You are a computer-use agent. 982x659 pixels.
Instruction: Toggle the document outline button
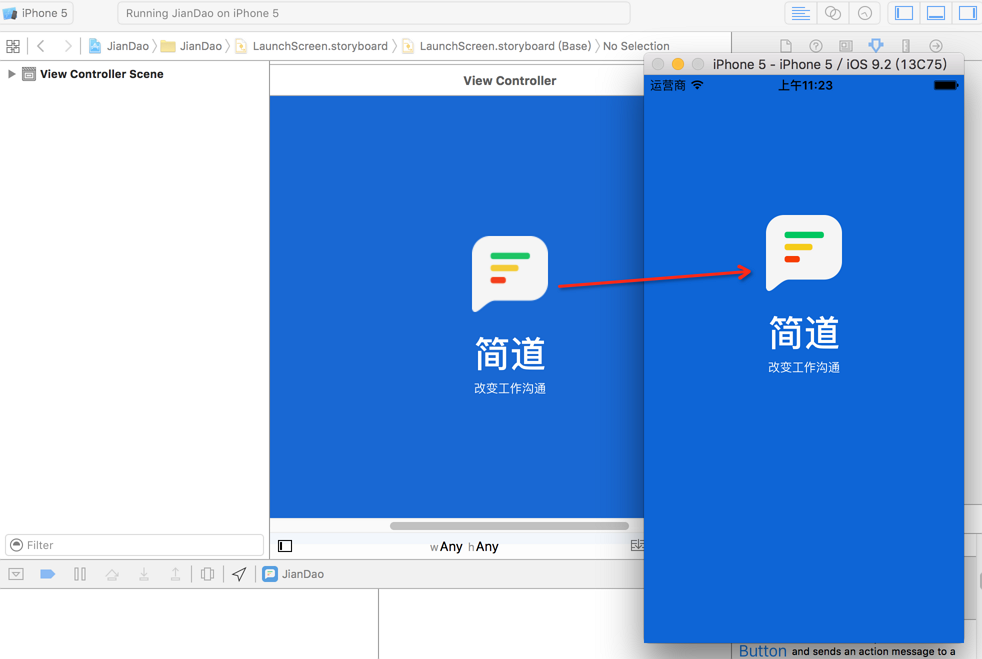(285, 546)
